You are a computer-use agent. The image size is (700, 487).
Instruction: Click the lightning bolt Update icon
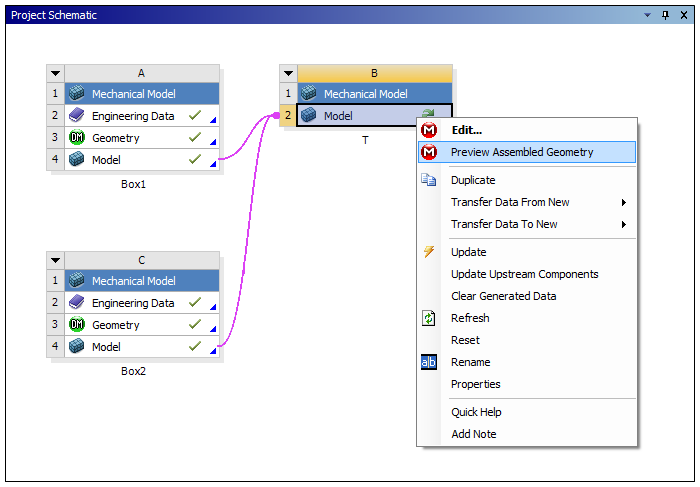(x=429, y=252)
